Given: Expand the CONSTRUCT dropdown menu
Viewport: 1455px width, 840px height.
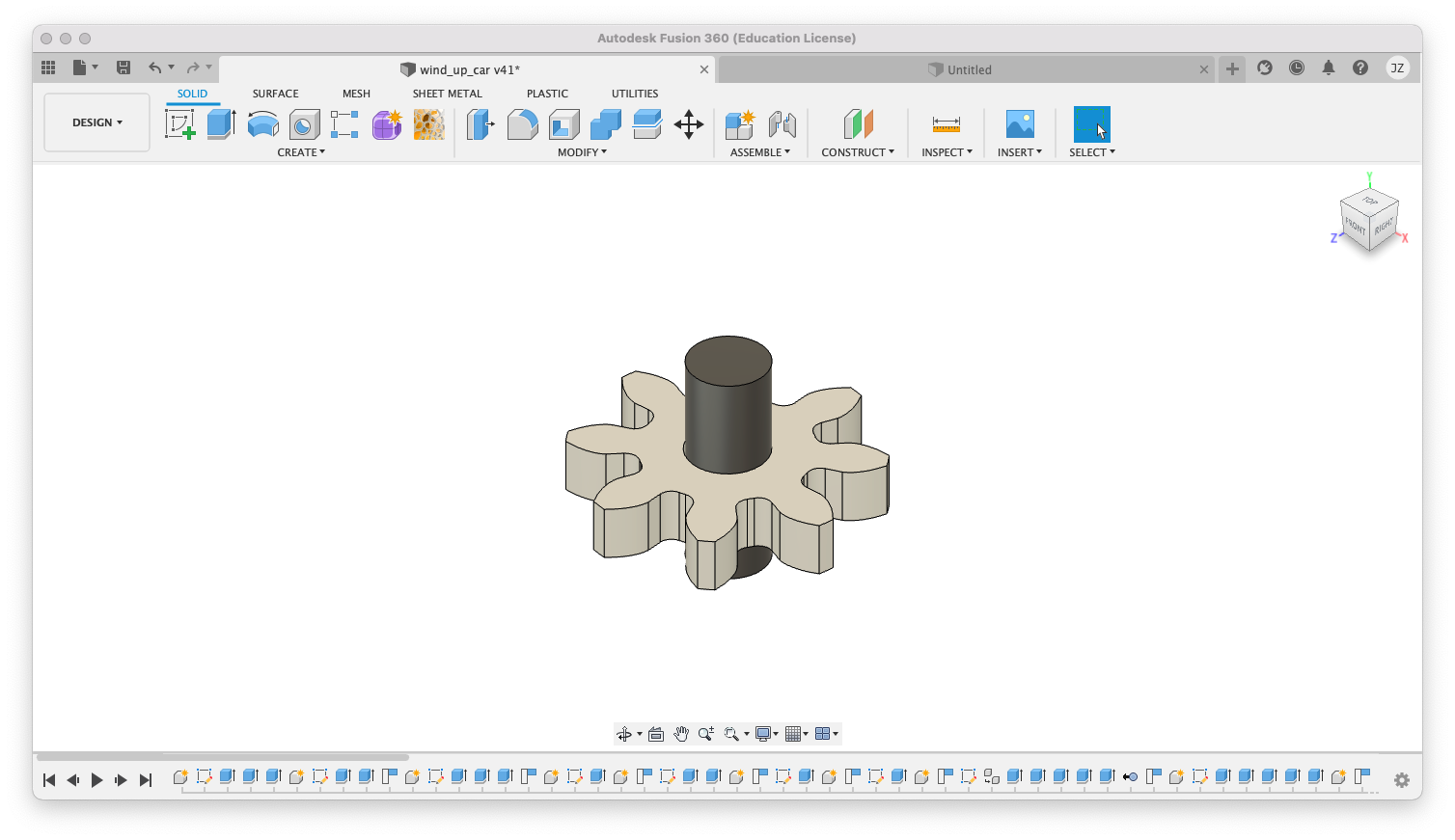Looking at the screenshot, I should [858, 152].
